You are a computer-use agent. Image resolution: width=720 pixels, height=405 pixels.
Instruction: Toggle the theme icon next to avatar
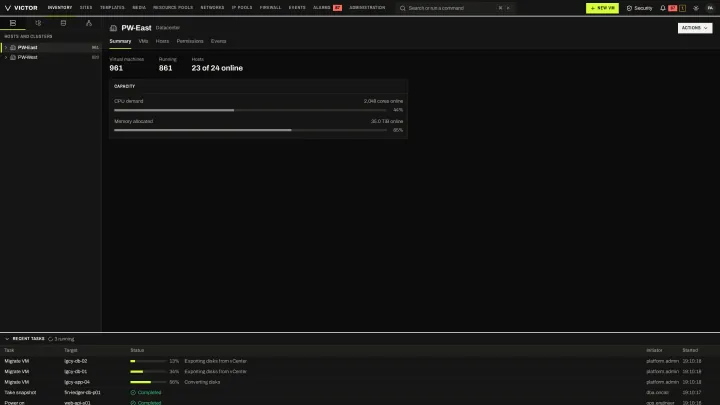coord(696,8)
